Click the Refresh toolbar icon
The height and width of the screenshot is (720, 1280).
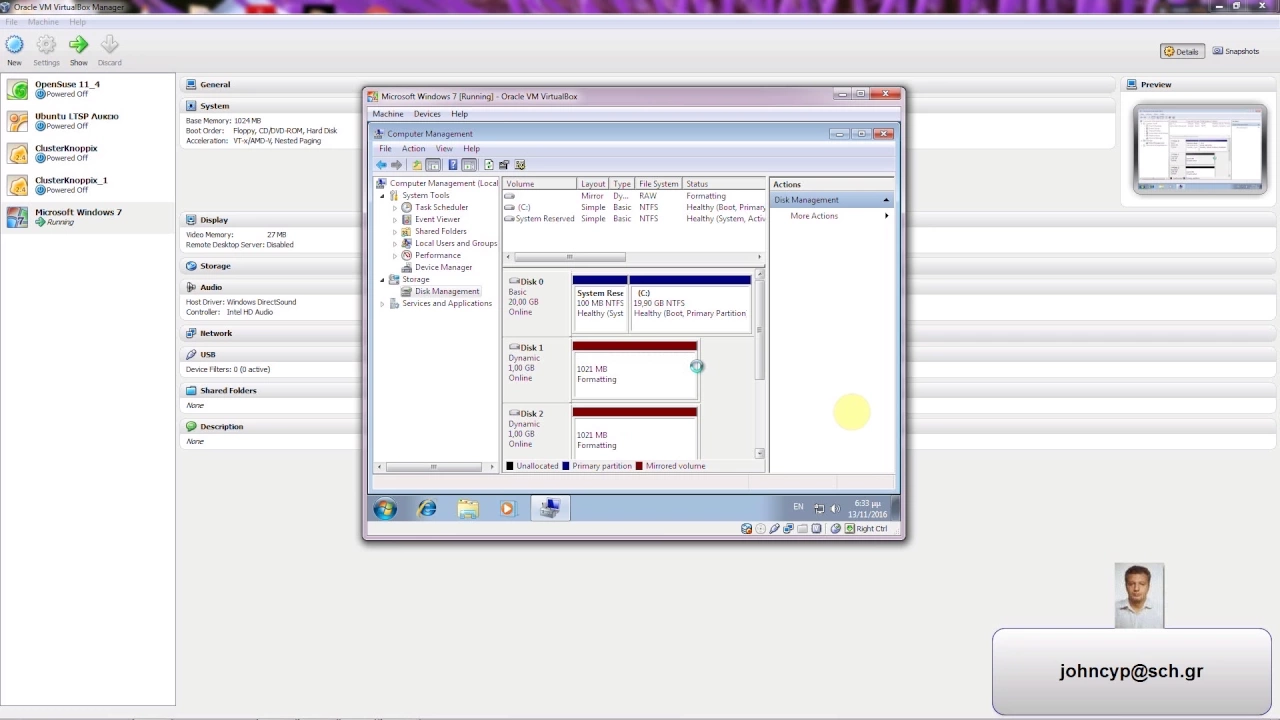pos(488,165)
